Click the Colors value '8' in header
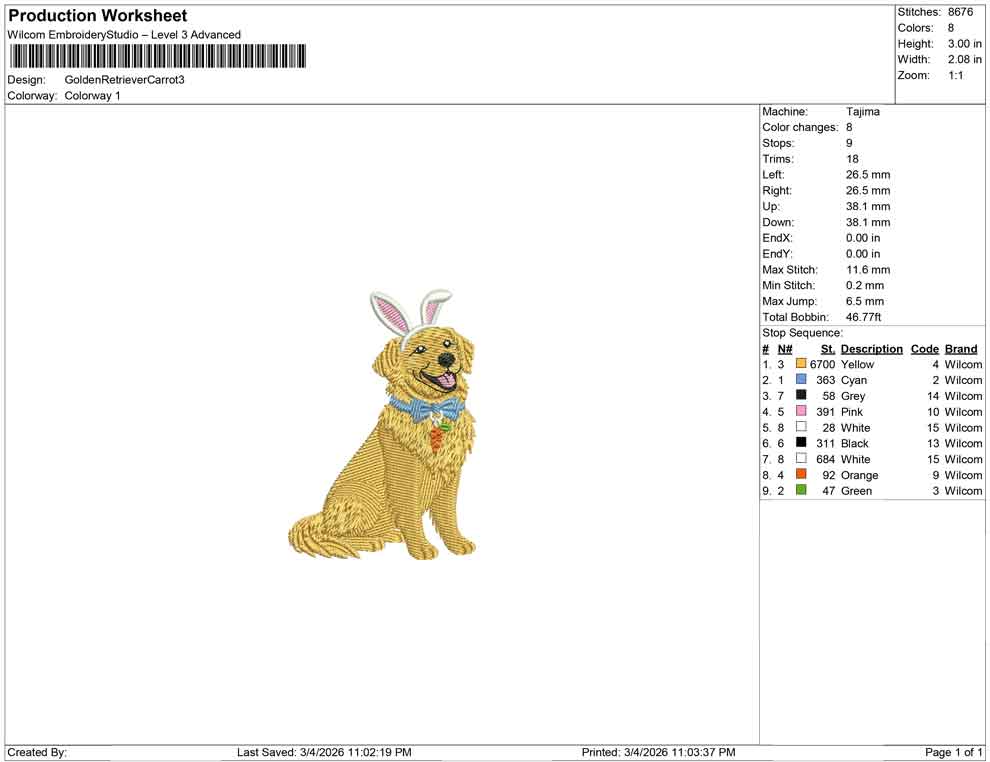 click(x=951, y=28)
